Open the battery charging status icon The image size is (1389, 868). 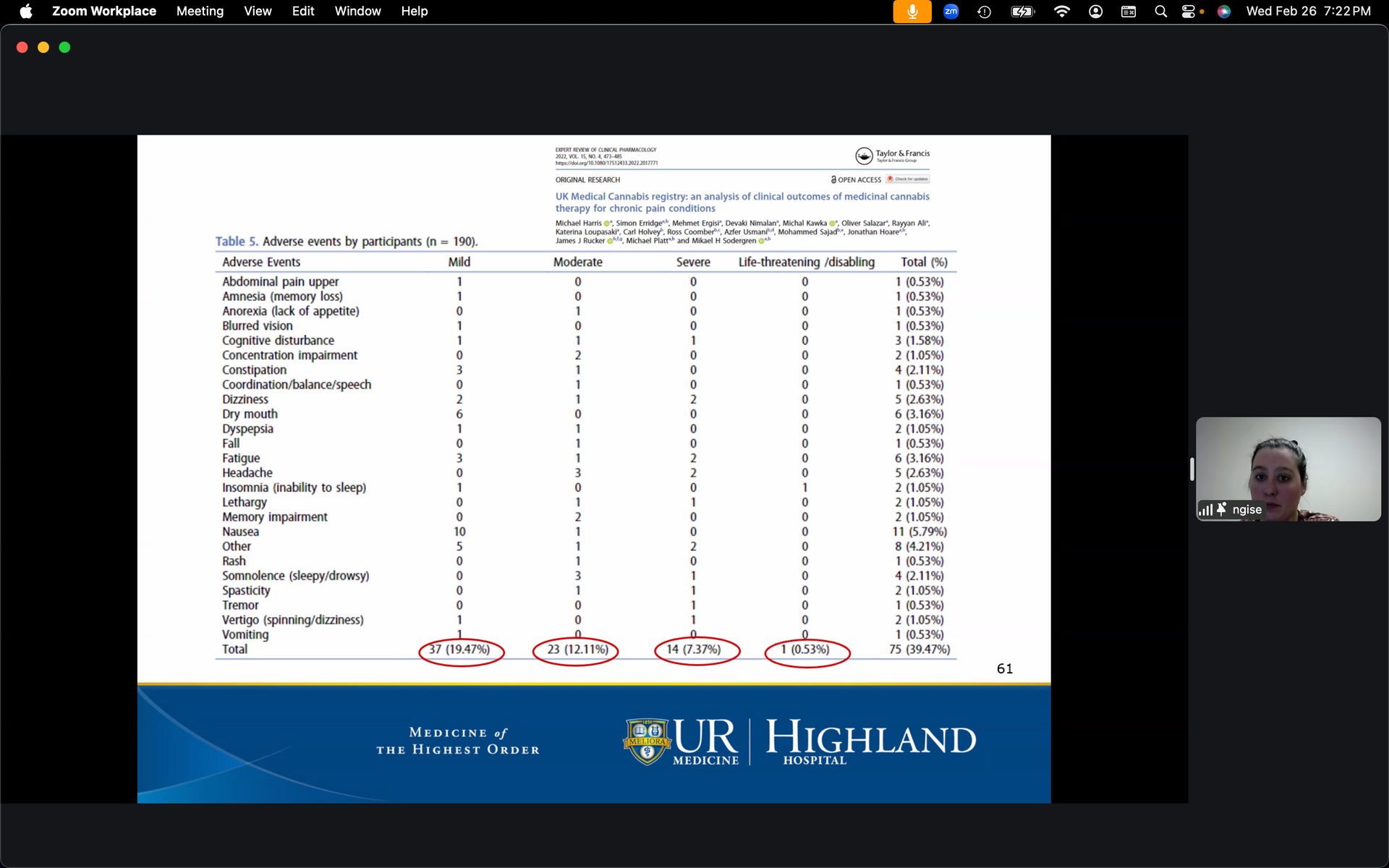(1022, 12)
